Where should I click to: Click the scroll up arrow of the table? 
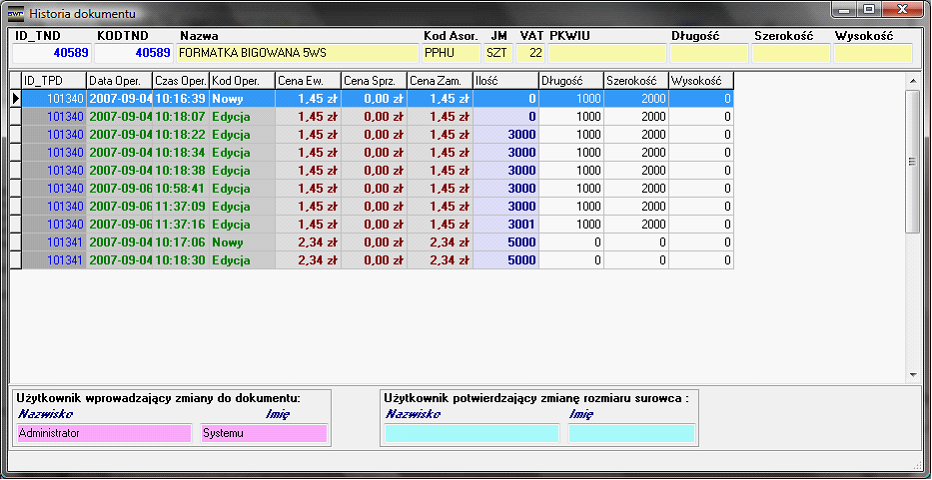point(912,80)
